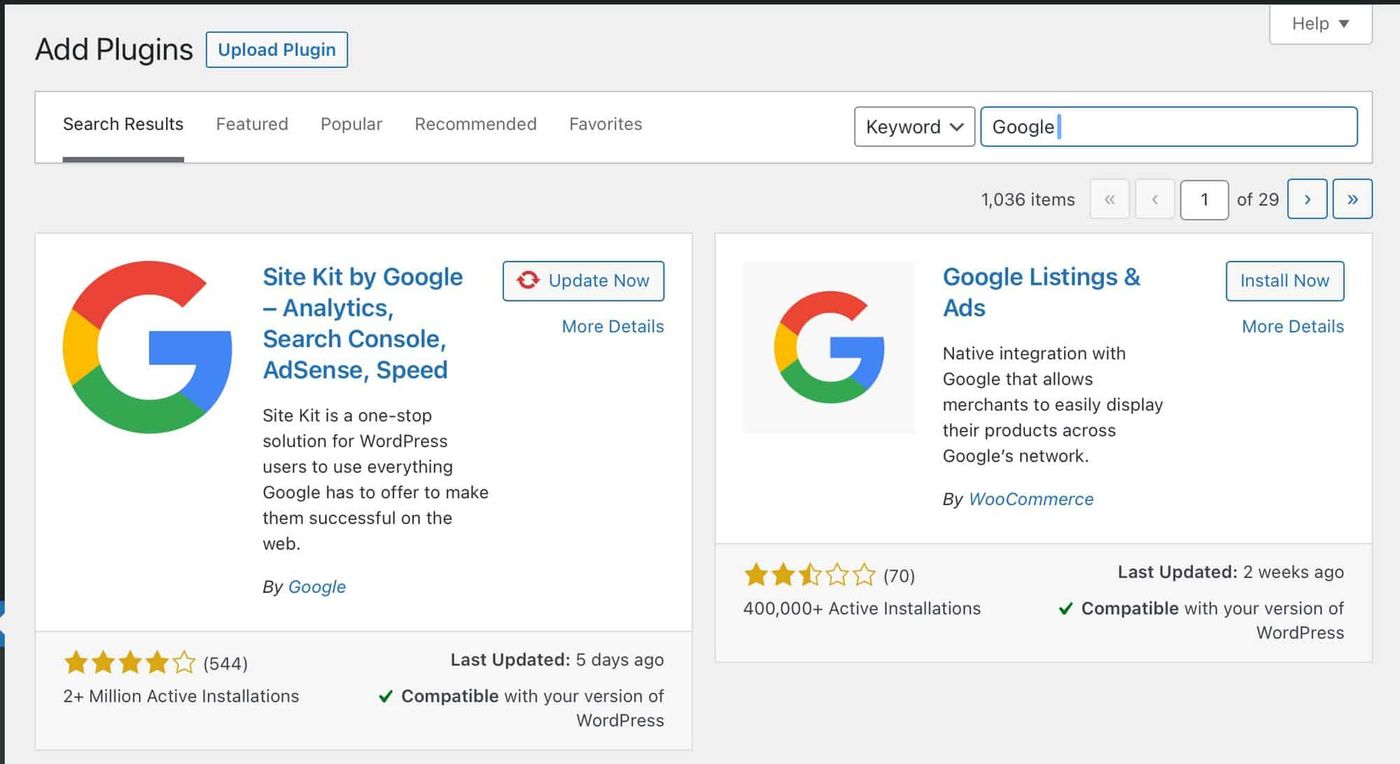The image size is (1400, 764).
Task: Click the "Add Plugins" page heading
Action: click(x=114, y=50)
